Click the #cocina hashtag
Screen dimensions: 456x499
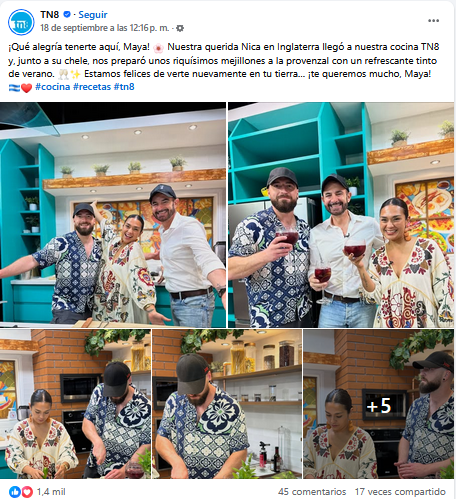pos(53,87)
